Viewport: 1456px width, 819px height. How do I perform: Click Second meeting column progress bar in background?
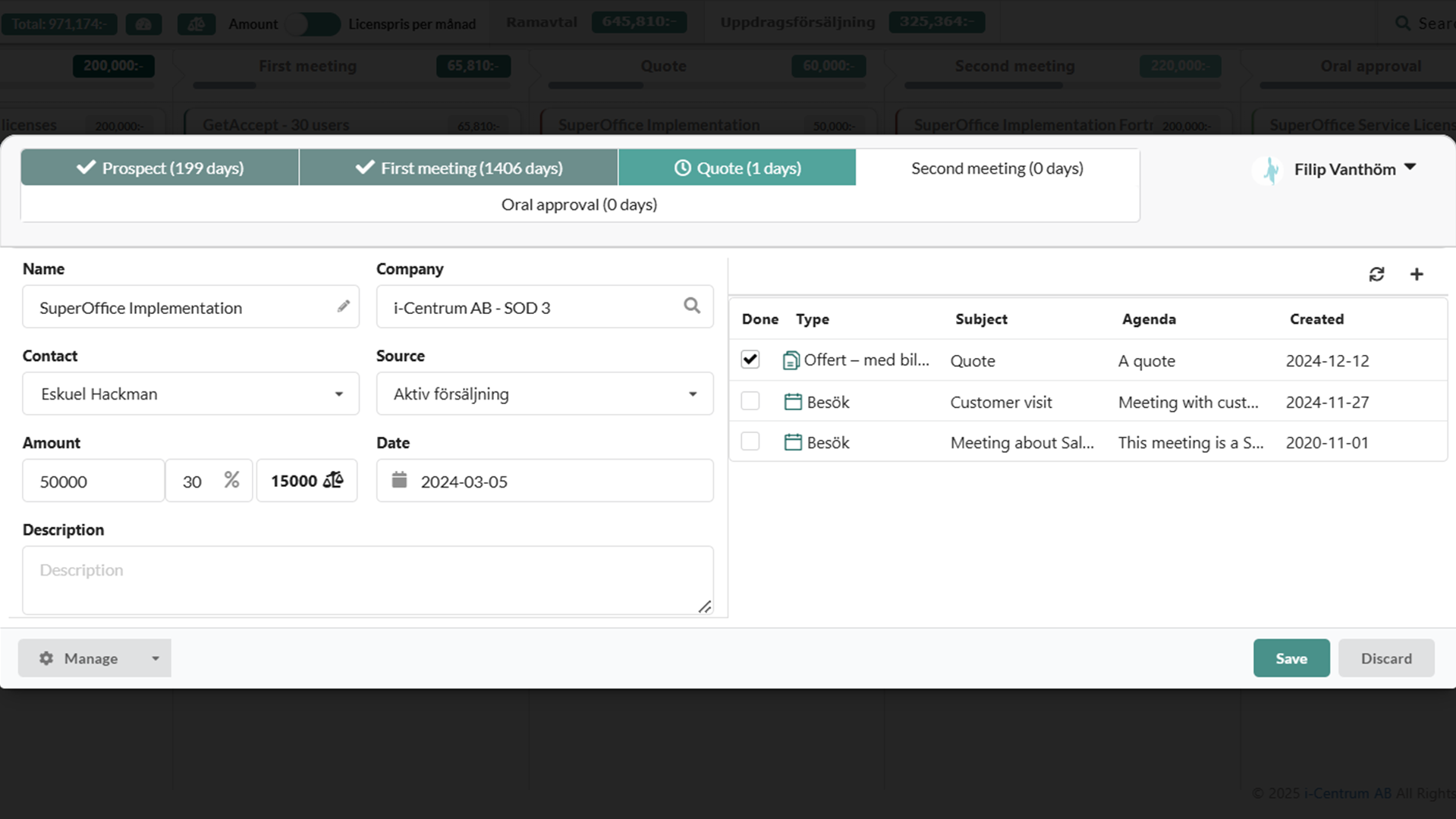click(x=1062, y=86)
